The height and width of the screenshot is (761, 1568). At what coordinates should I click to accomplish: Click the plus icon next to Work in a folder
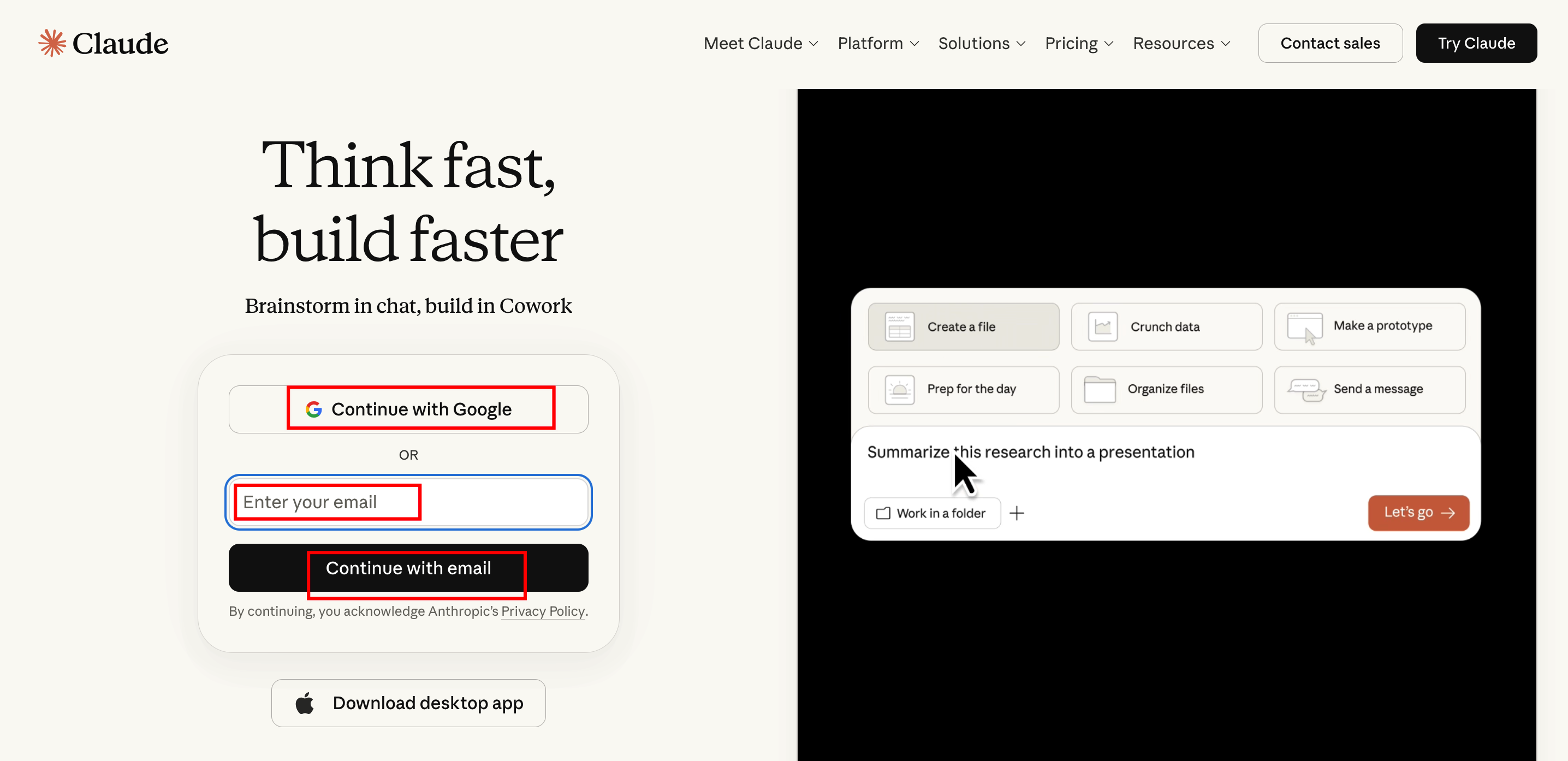1017,513
